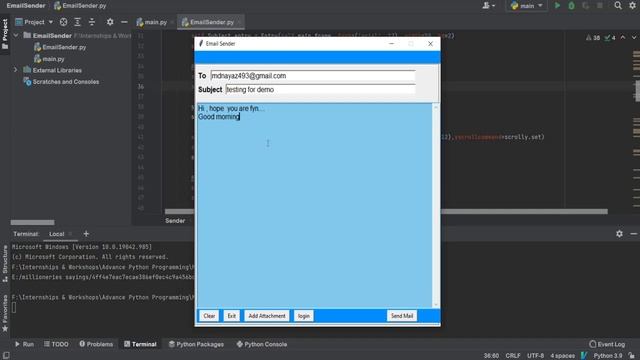Open the Project tool window side tab
Viewport: 640px width, 360px height.
(5, 34)
